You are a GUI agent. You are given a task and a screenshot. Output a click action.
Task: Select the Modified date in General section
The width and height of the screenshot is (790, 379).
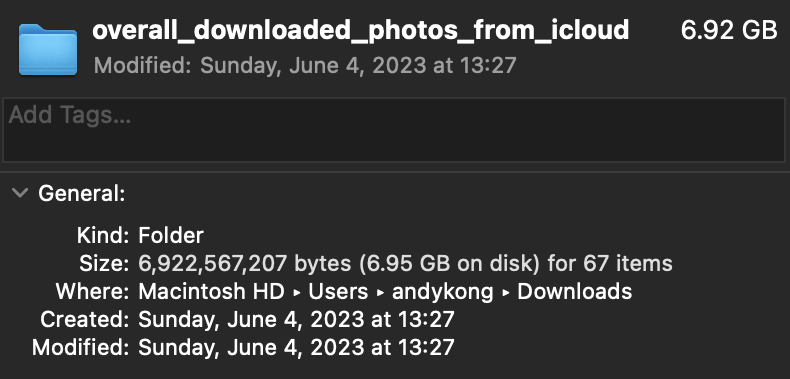pyautogui.click(x=296, y=347)
